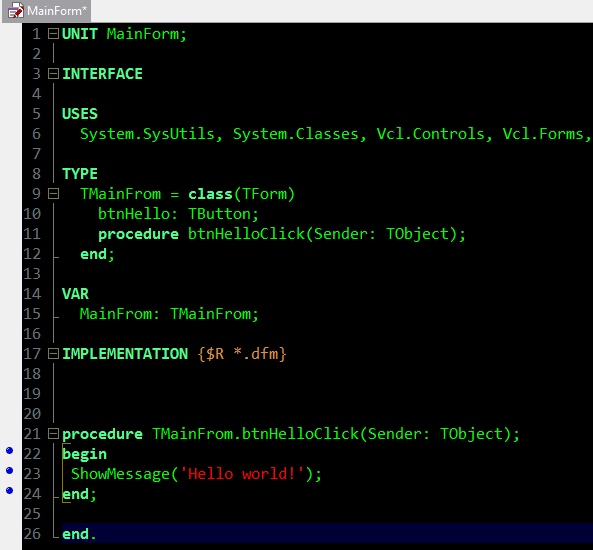The image size is (593, 550).
Task: Click the final 'end.' on highlighted line
Action: pyautogui.click(x=79, y=534)
